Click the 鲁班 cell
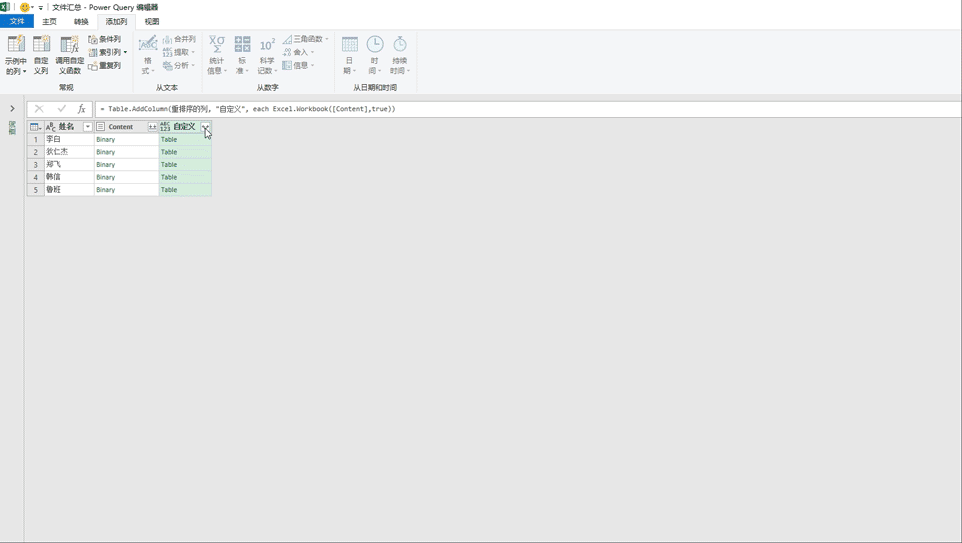This screenshot has height=543, width=962. [69, 190]
